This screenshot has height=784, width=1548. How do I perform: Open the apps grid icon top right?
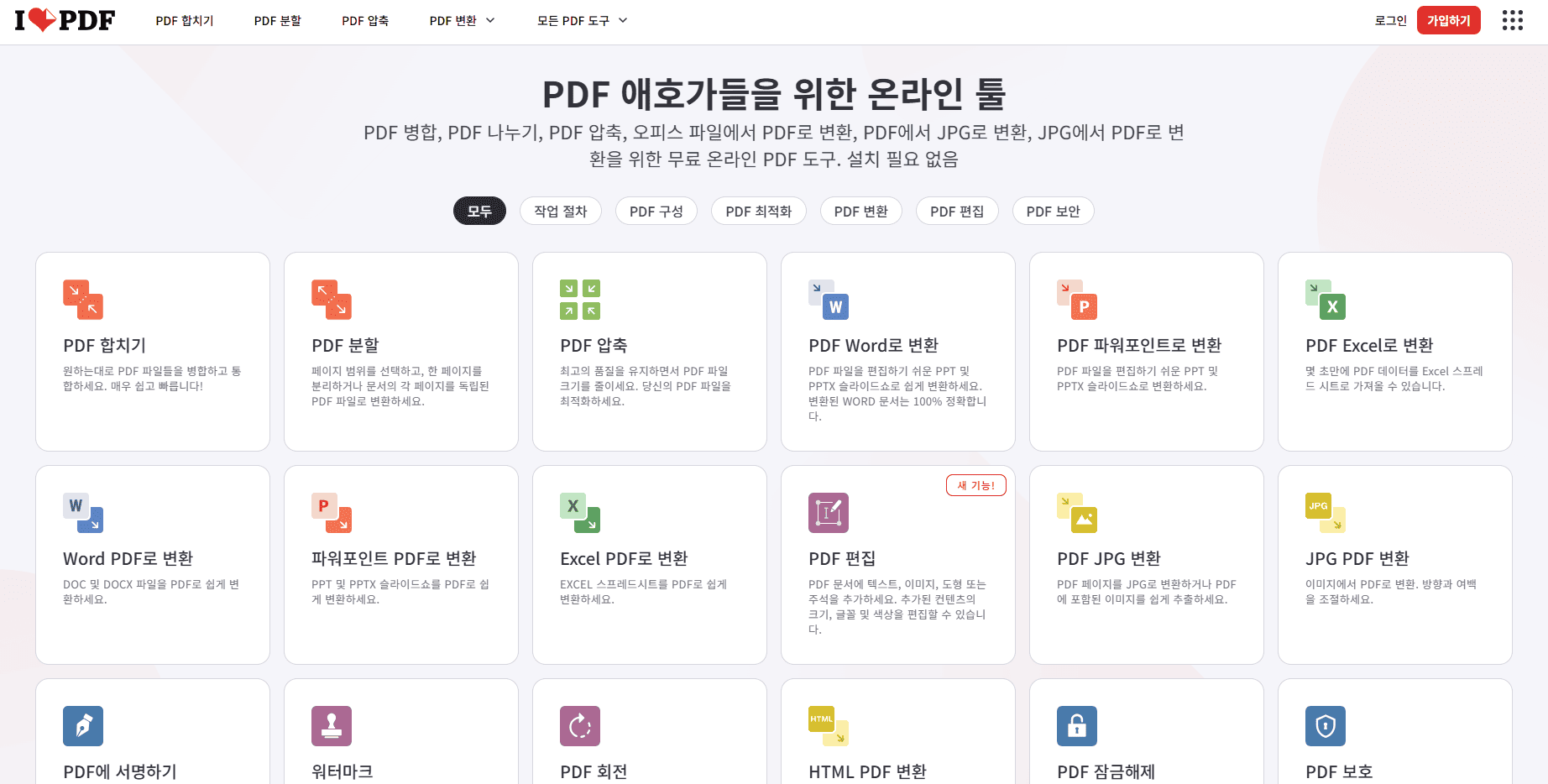click(1511, 20)
